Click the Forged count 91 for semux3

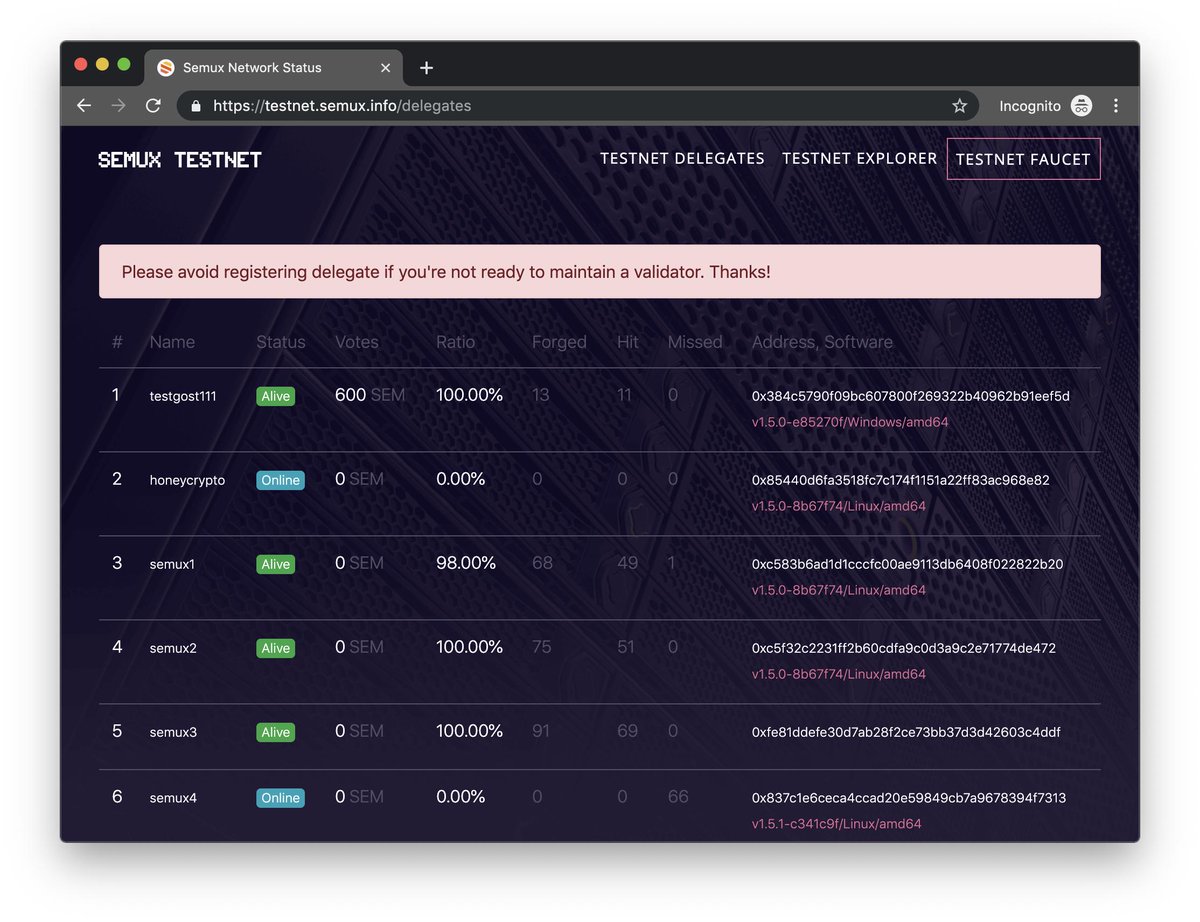point(541,731)
